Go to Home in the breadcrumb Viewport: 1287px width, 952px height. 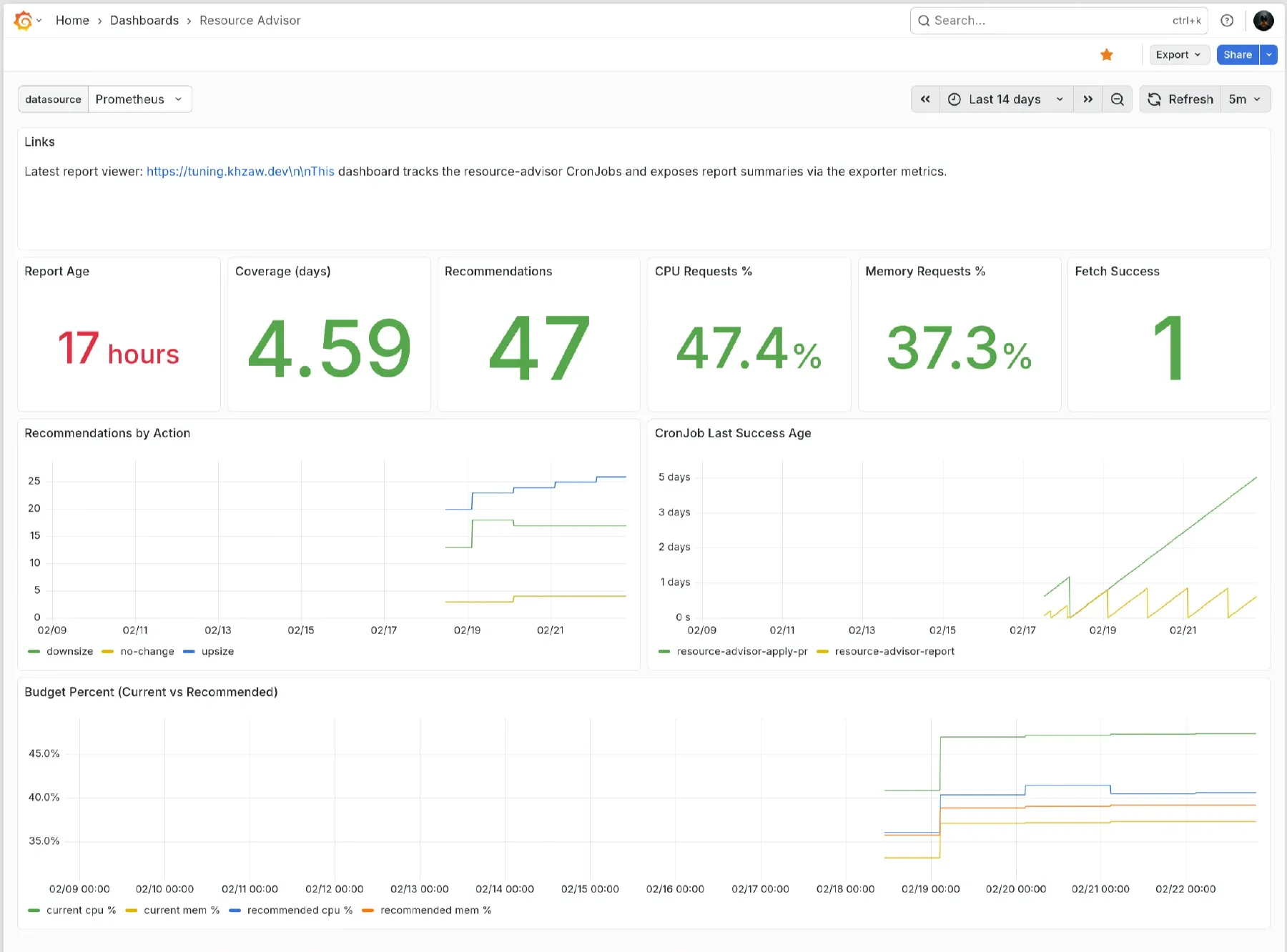(72, 20)
